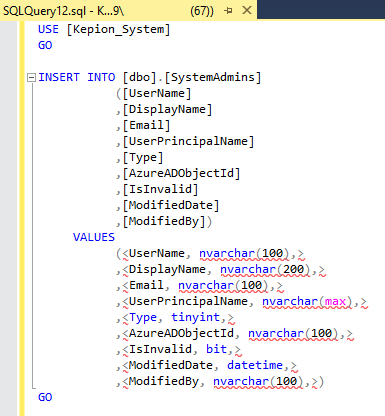This screenshot has height=416, width=385.
Task: Click [UserName] in column list
Action: coord(157,93)
